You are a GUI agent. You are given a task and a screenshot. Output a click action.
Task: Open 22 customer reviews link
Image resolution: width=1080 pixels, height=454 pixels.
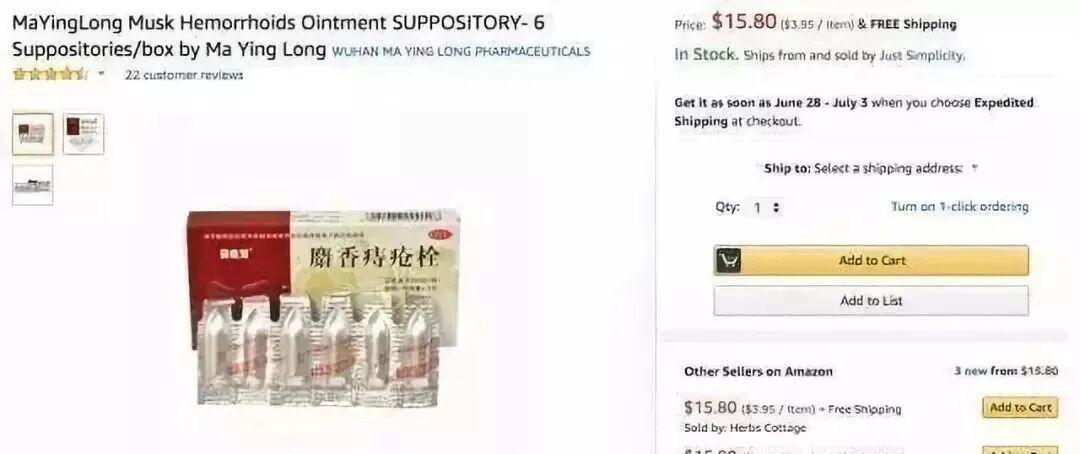[184, 74]
